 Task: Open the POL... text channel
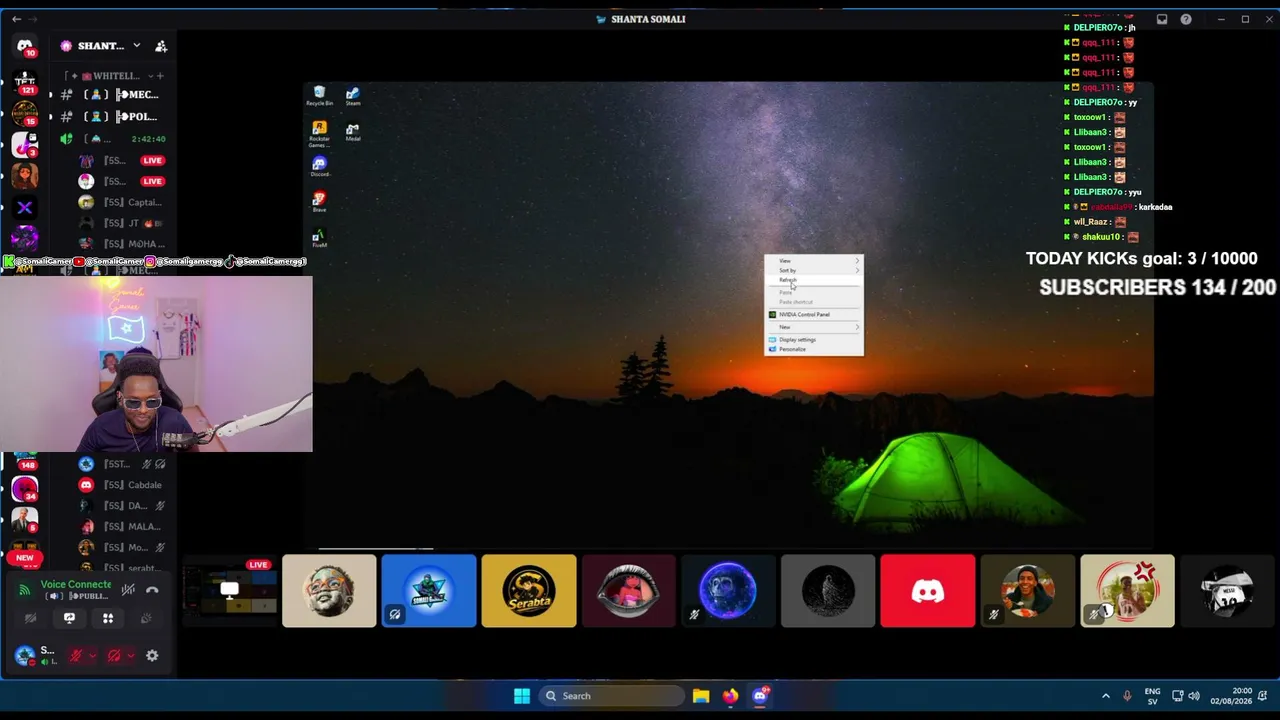click(113, 117)
